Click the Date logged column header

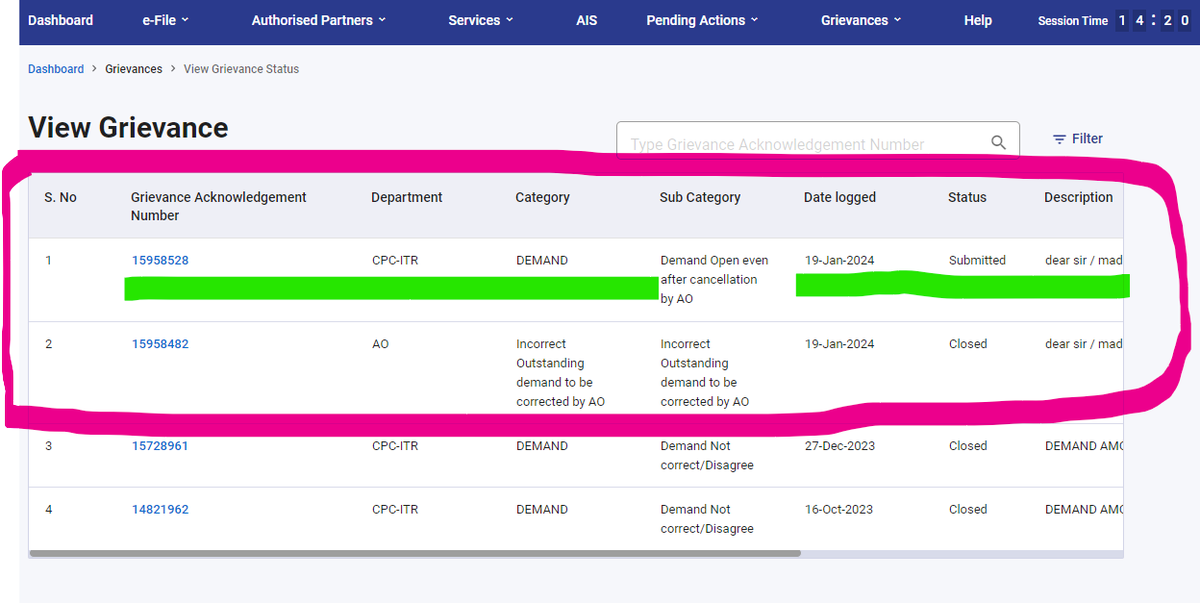click(840, 197)
